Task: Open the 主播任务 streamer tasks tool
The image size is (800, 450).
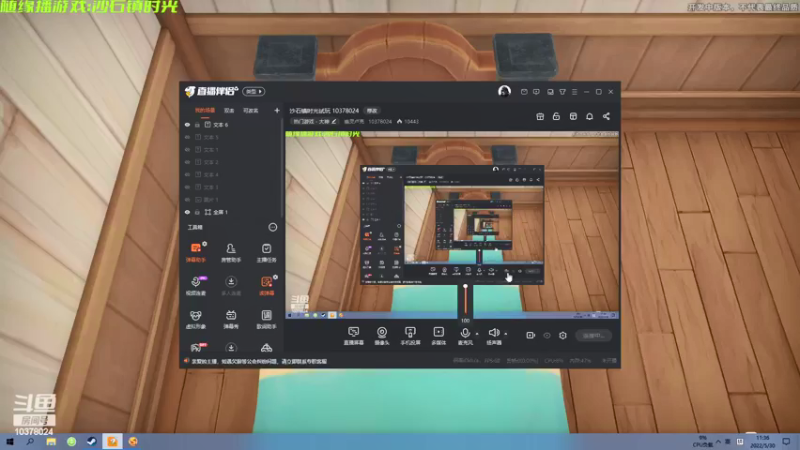Action: (266, 253)
